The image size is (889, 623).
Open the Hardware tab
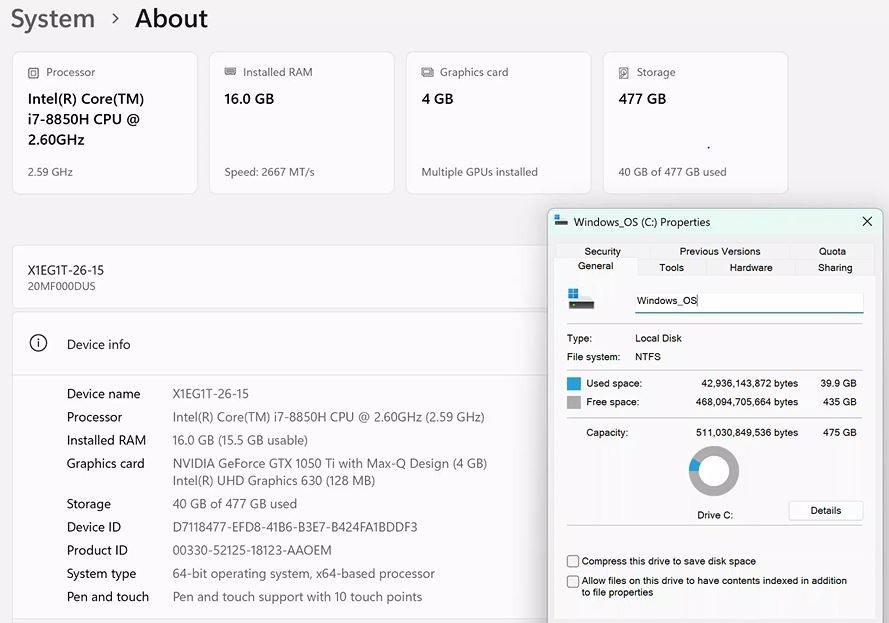[x=751, y=268]
